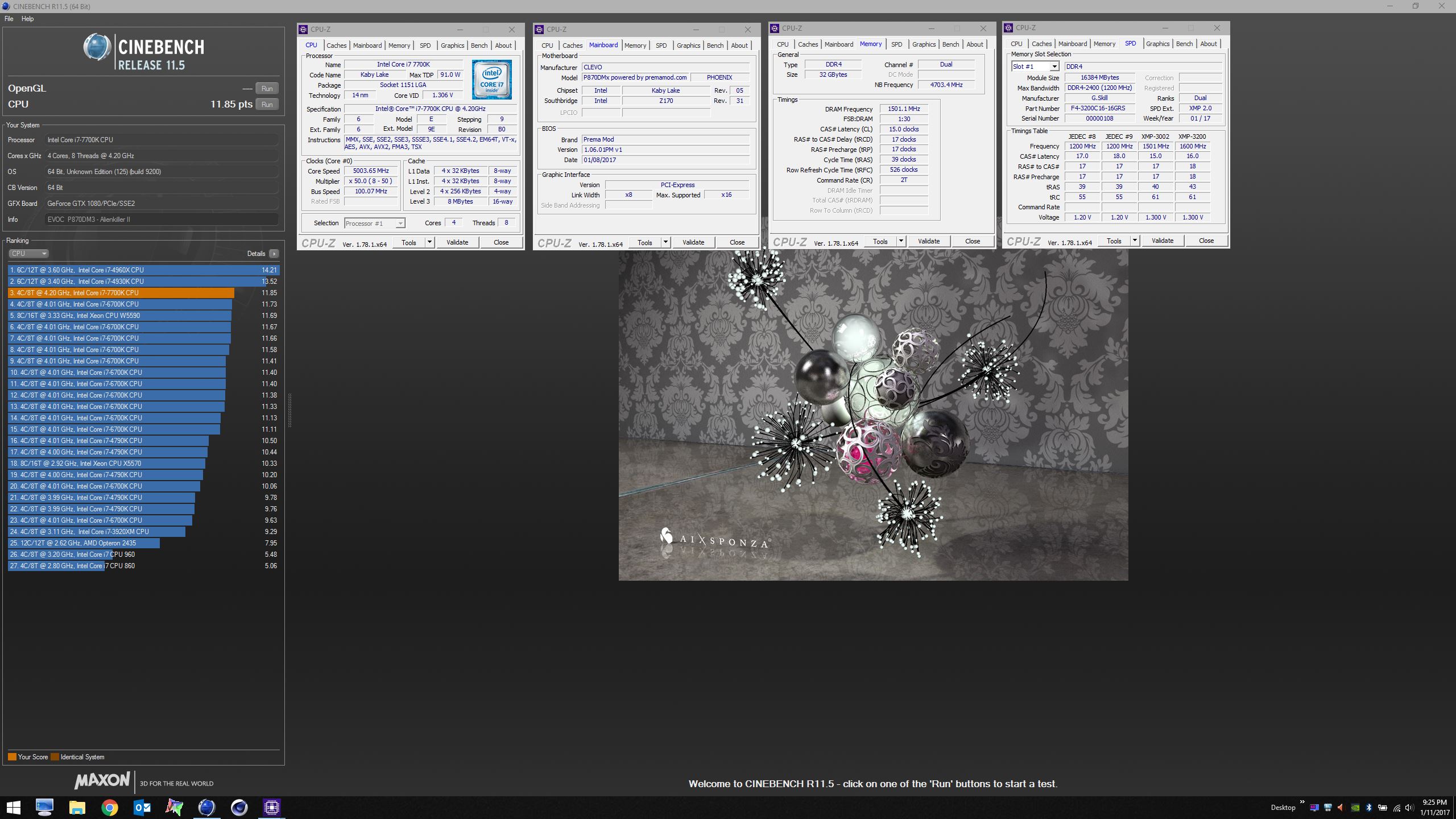Open the This PC computer taskbar icon
The width and height of the screenshot is (1456, 819).
44,807
